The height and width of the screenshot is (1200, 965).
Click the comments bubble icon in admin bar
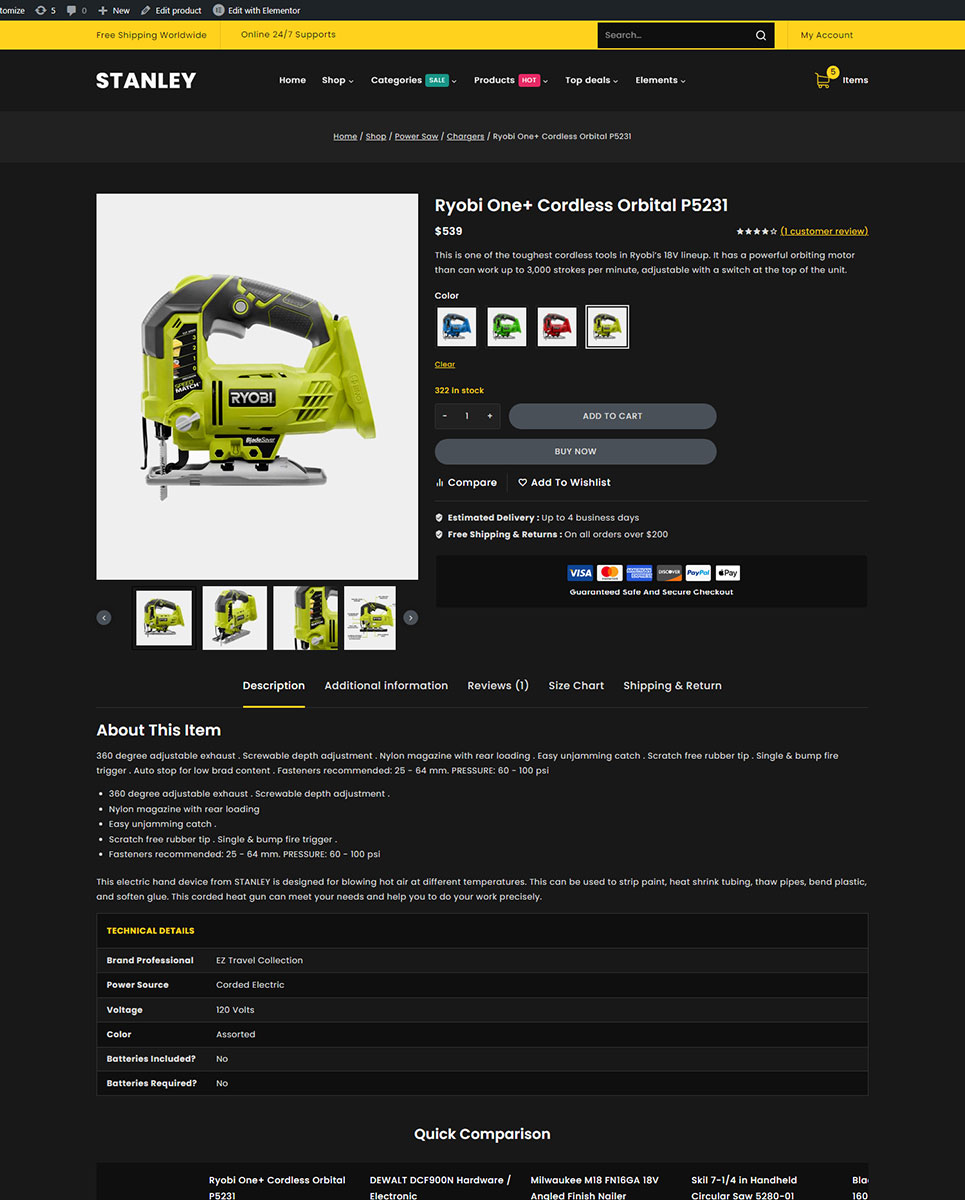[x=71, y=10]
